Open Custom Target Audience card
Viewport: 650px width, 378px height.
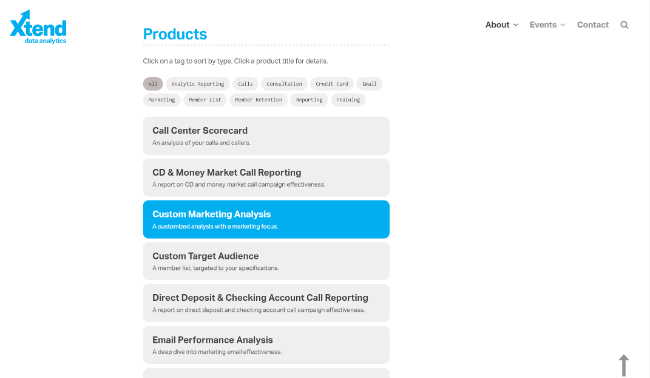pyautogui.click(x=266, y=261)
